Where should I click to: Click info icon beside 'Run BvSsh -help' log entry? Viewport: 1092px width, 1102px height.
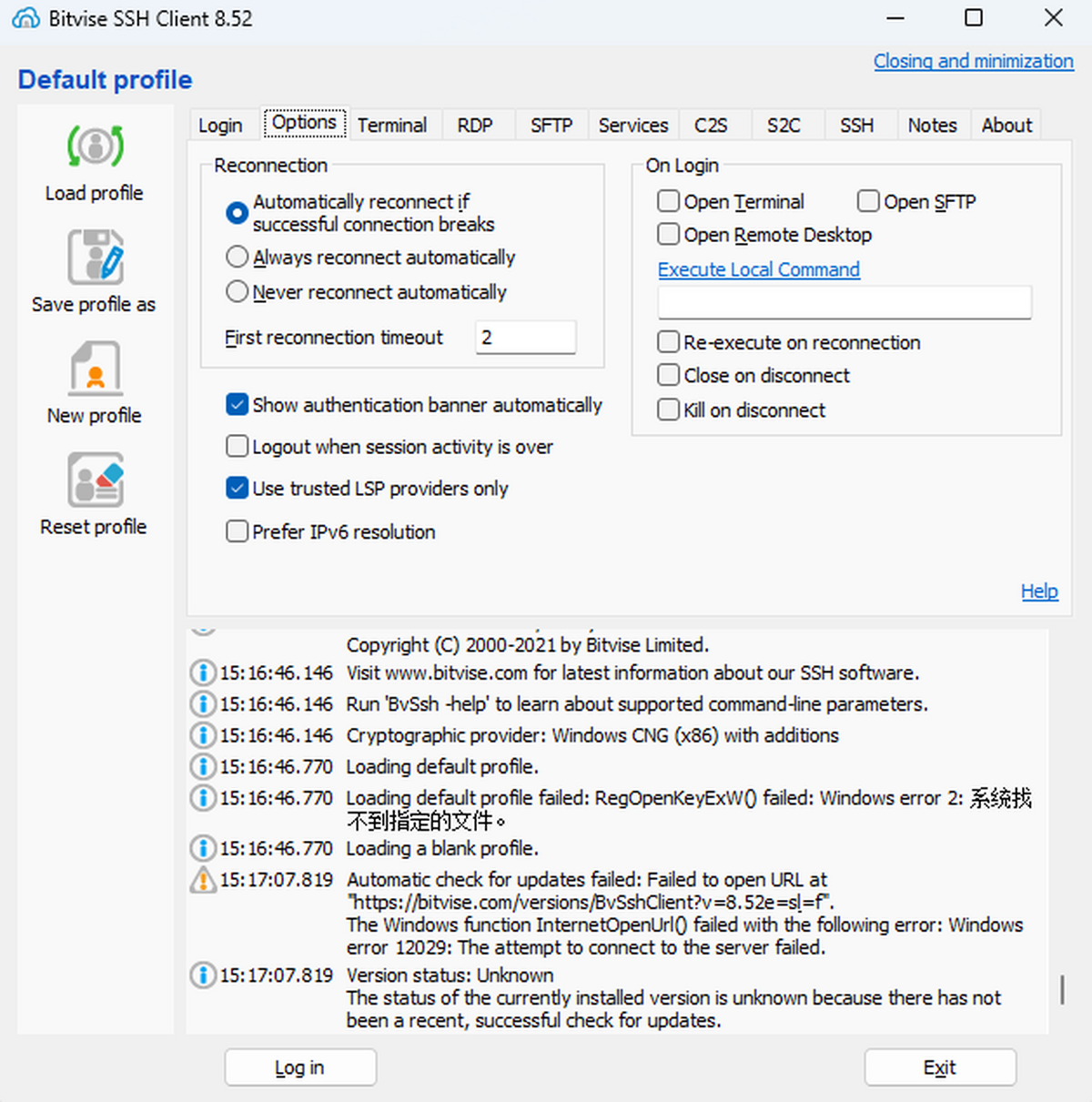click(202, 704)
